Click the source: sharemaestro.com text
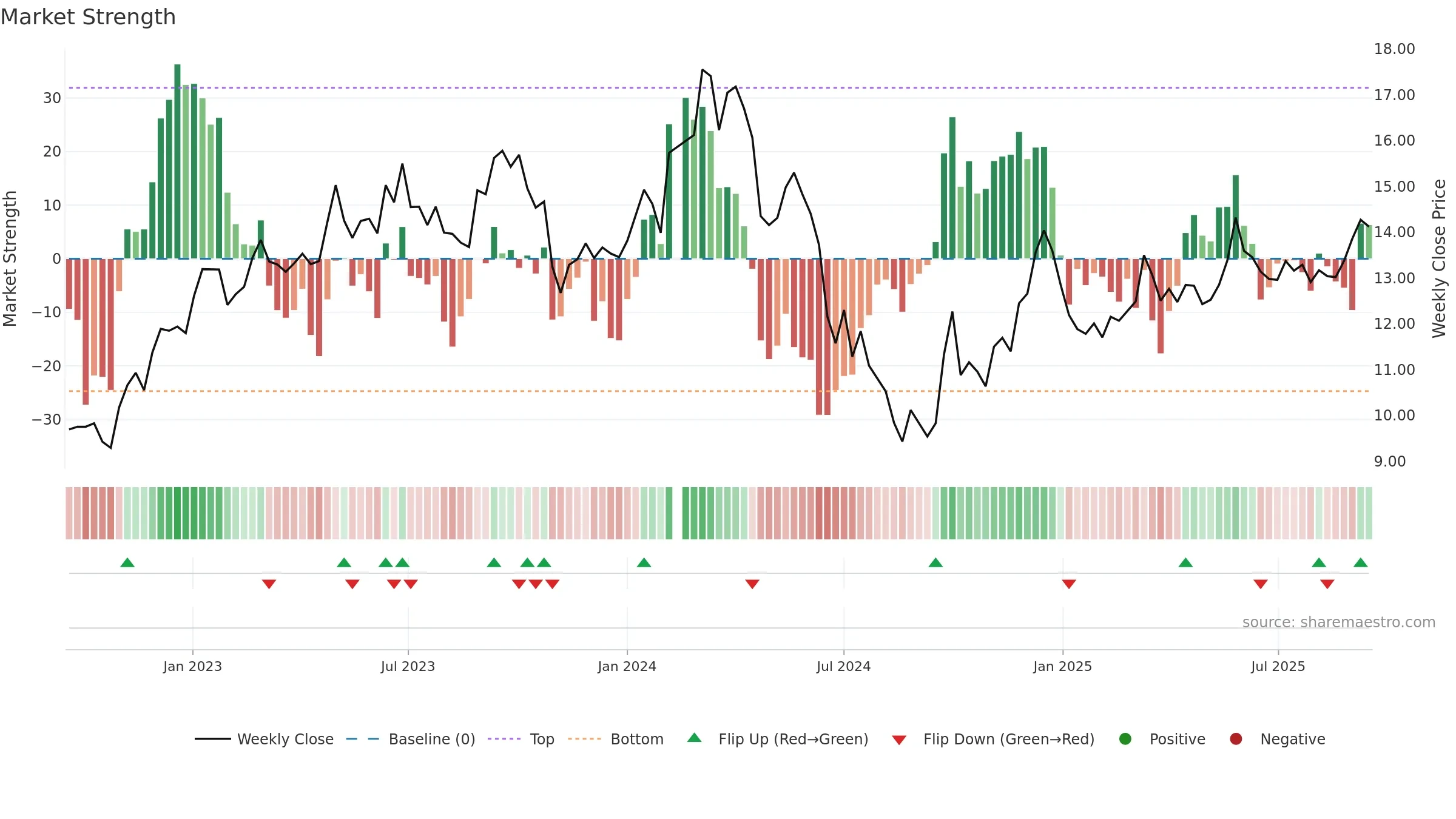 click(x=1339, y=622)
